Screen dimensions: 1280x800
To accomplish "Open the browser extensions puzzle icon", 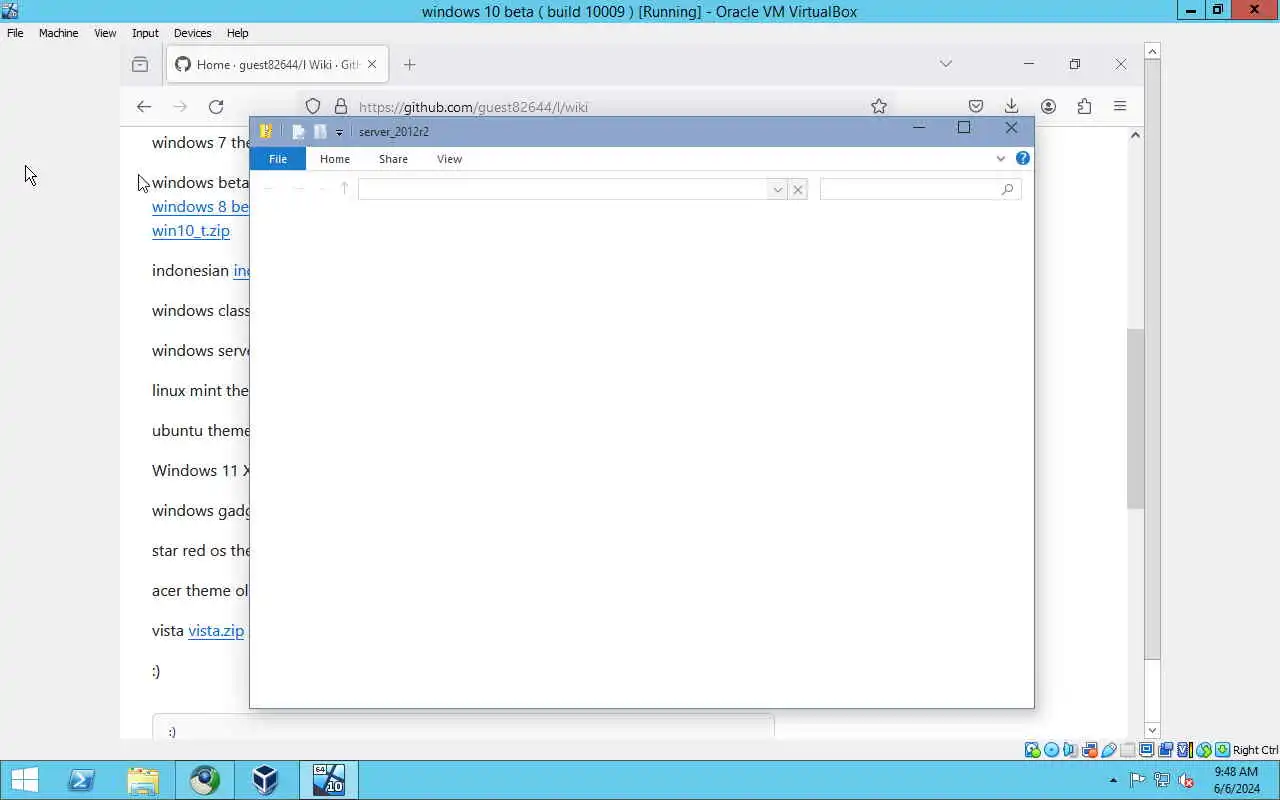I will tap(1084, 106).
